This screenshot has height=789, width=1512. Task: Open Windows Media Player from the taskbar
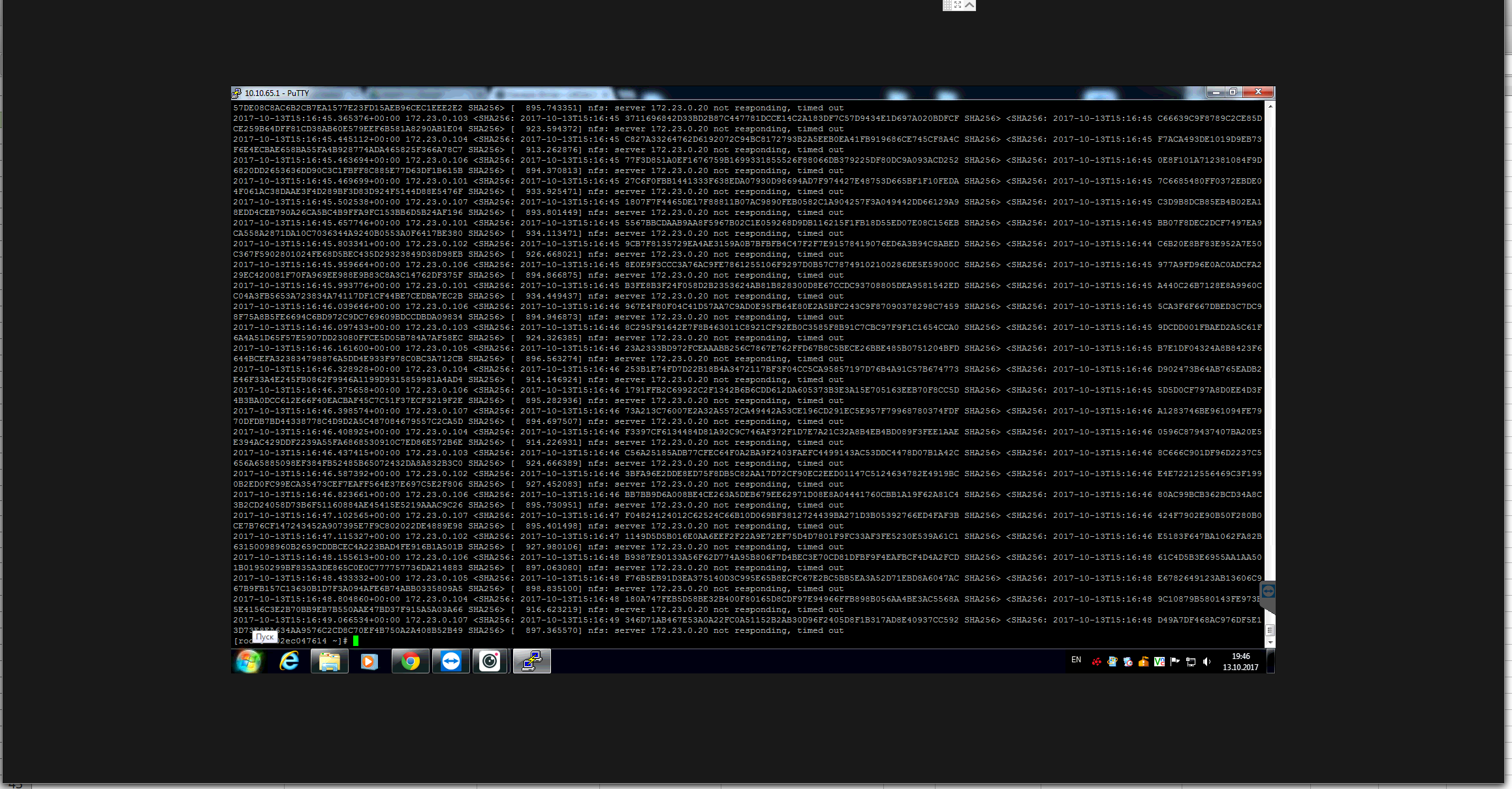tap(370, 661)
